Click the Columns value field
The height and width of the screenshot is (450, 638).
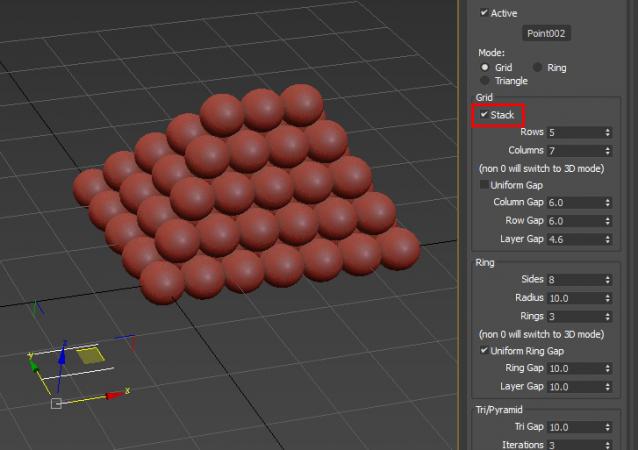pyautogui.click(x=575, y=151)
